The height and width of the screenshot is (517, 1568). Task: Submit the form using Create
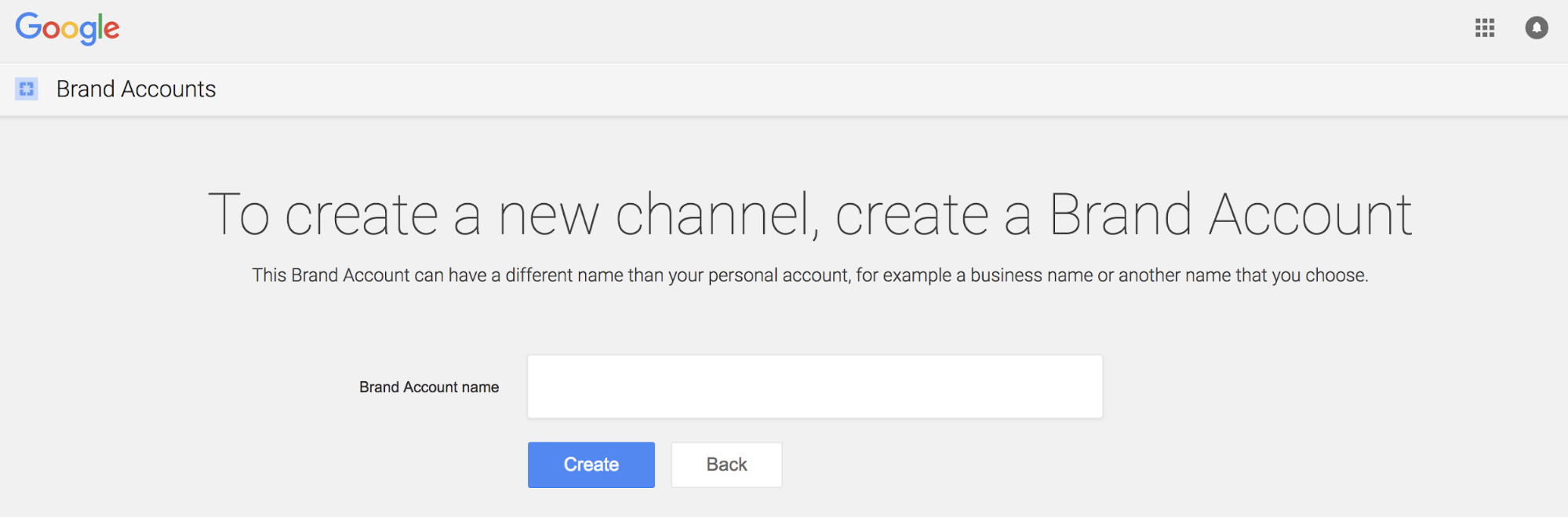(591, 464)
